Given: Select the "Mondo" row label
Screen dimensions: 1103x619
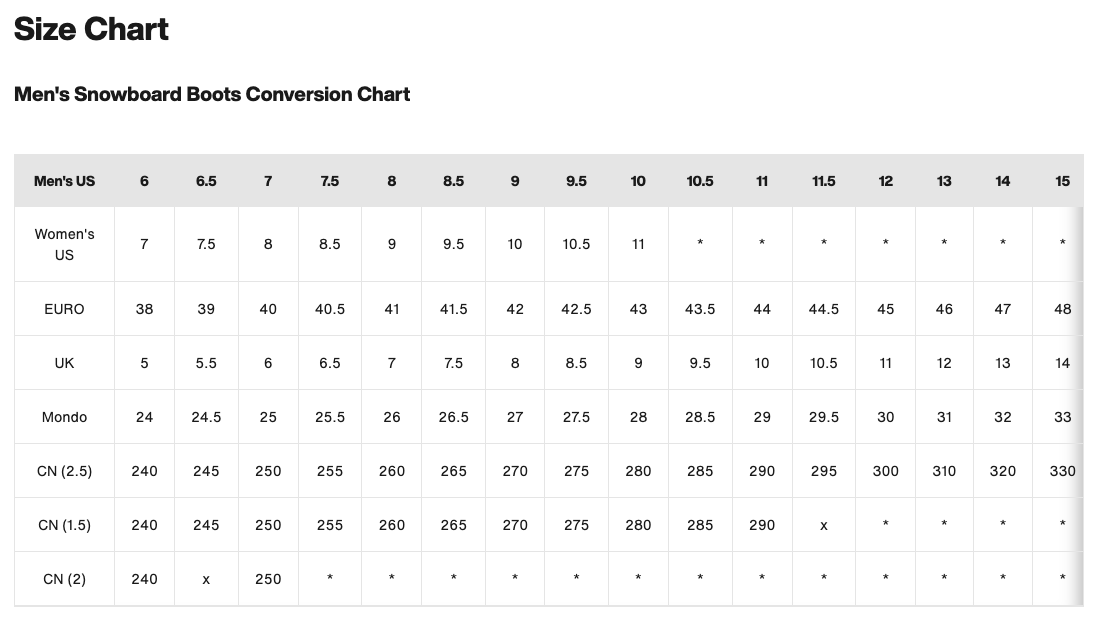Looking at the screenshot, I should (x=64, y=417).
